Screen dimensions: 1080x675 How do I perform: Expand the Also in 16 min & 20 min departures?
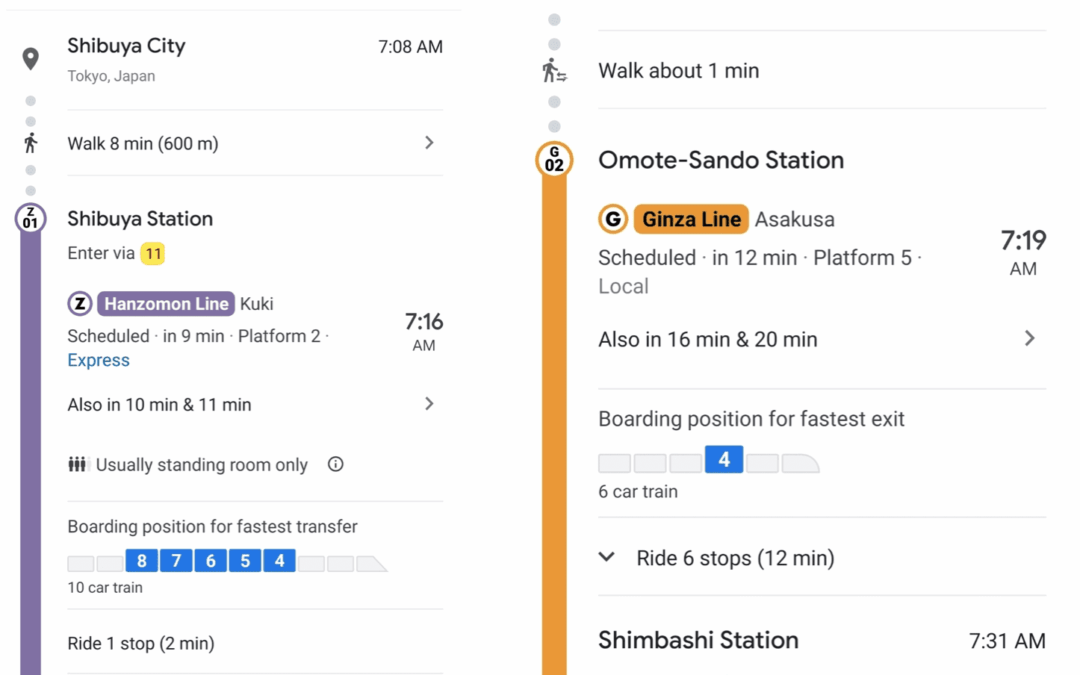(x=822, y=339)
